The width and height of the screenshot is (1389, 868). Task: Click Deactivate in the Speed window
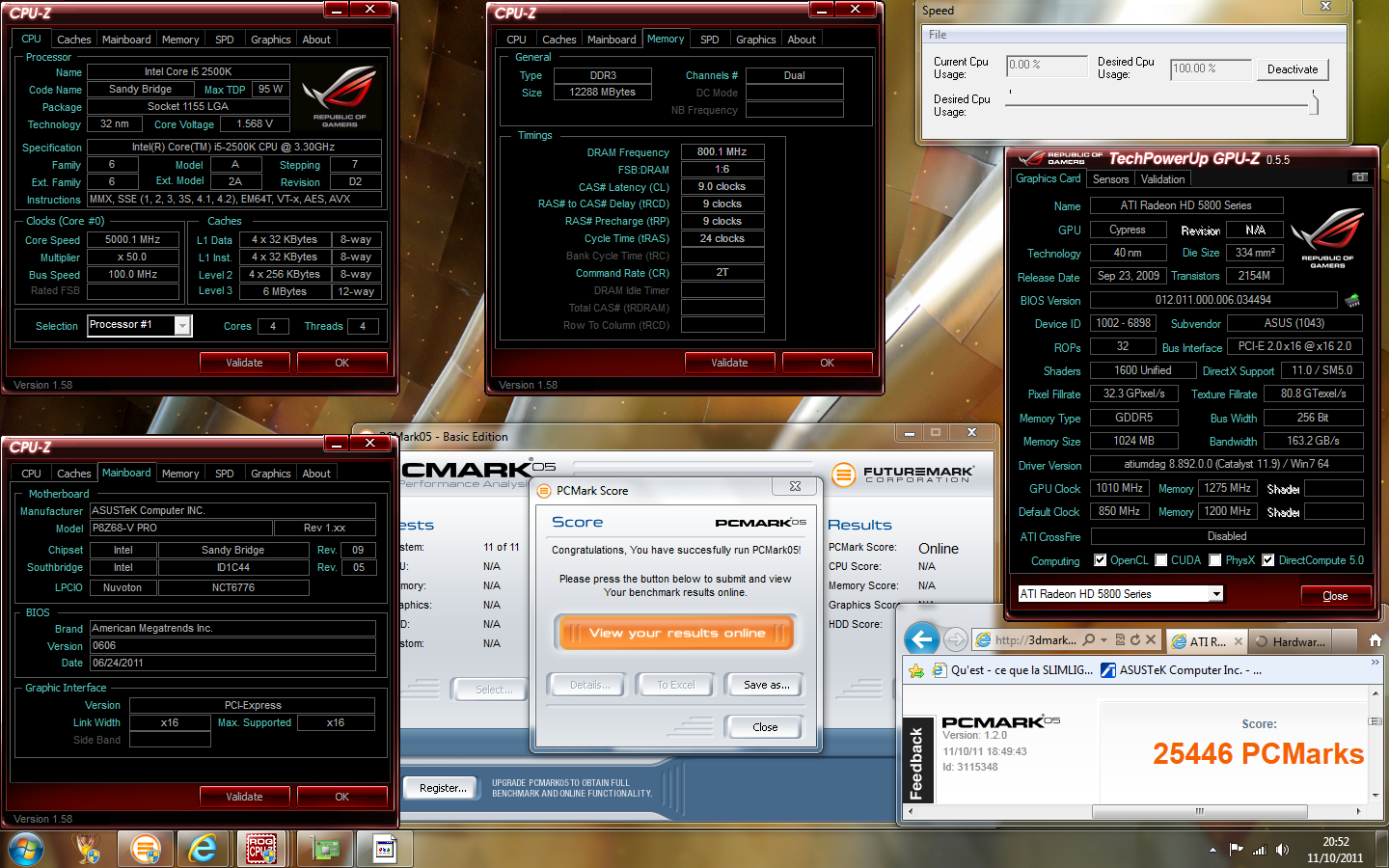point(1293,69)
